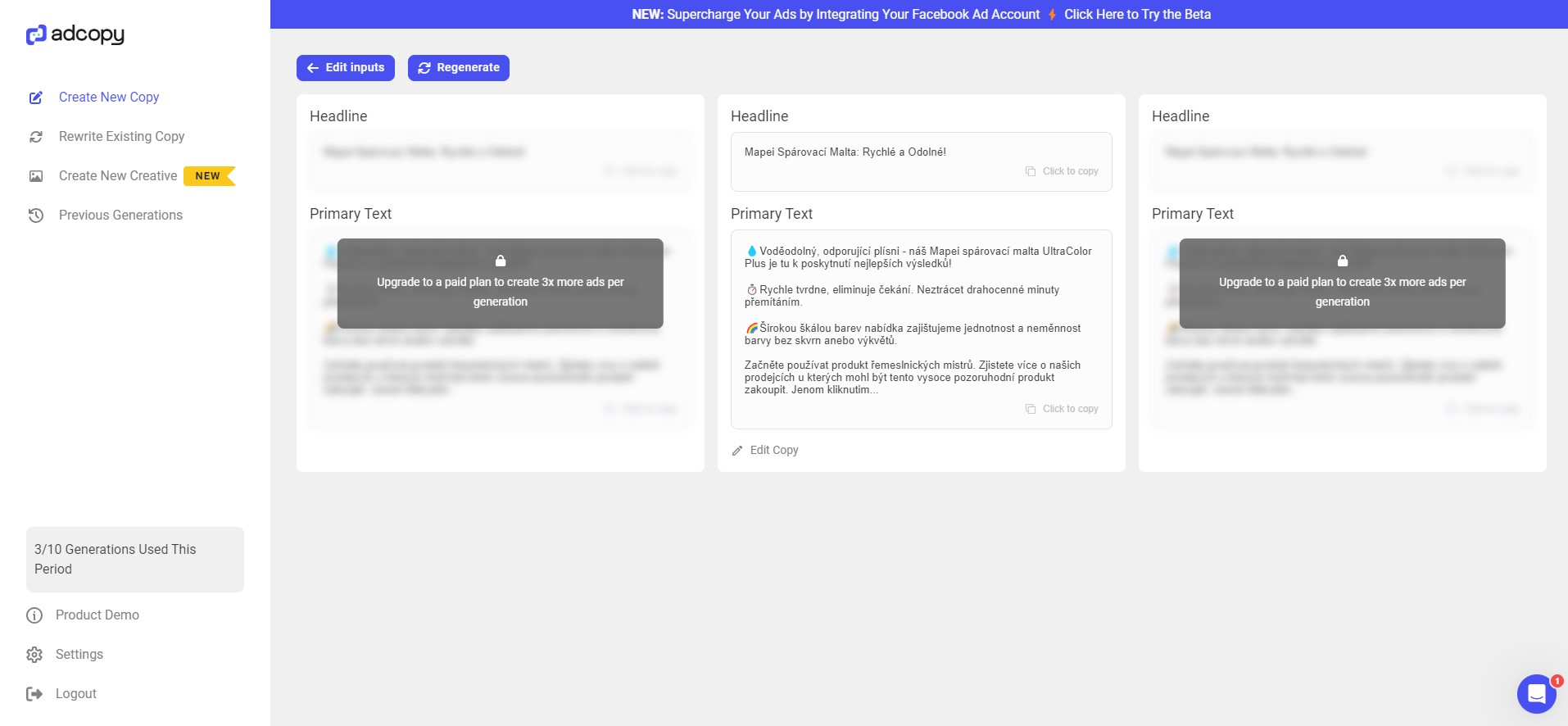Open Create New Copy from sidebar

point(109,97)
